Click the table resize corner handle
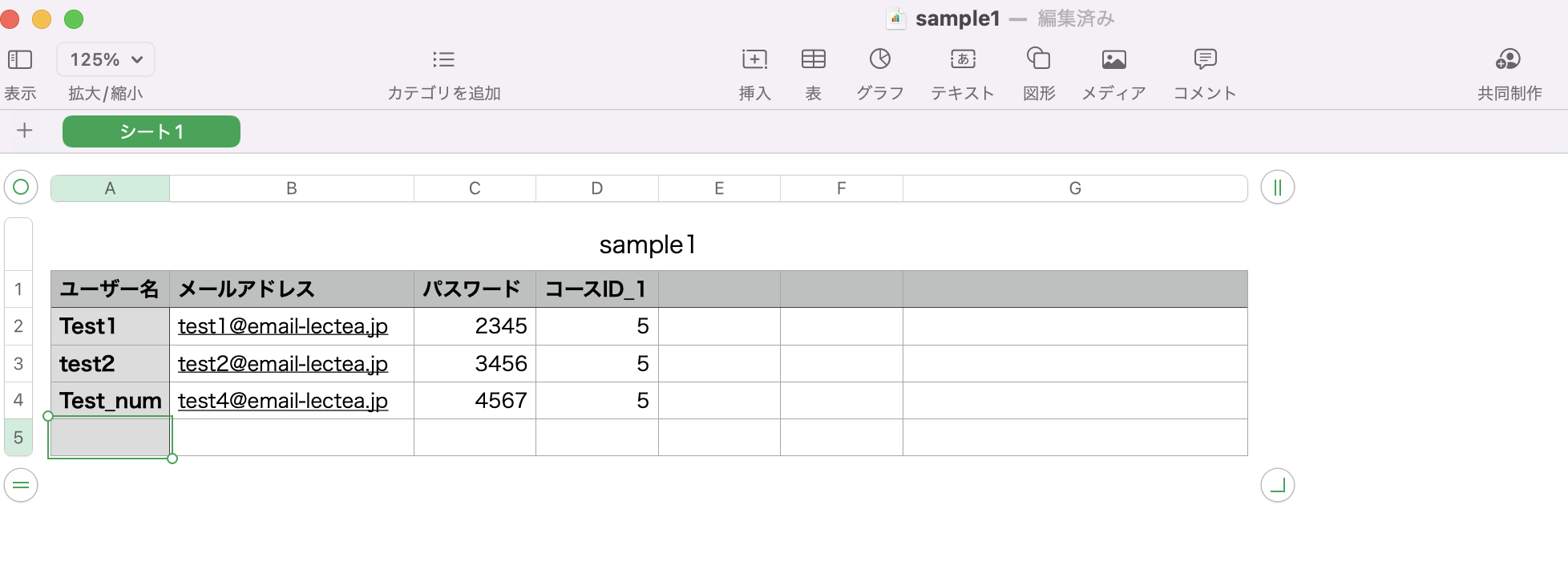1568x582 pixels. [1277, 485]
